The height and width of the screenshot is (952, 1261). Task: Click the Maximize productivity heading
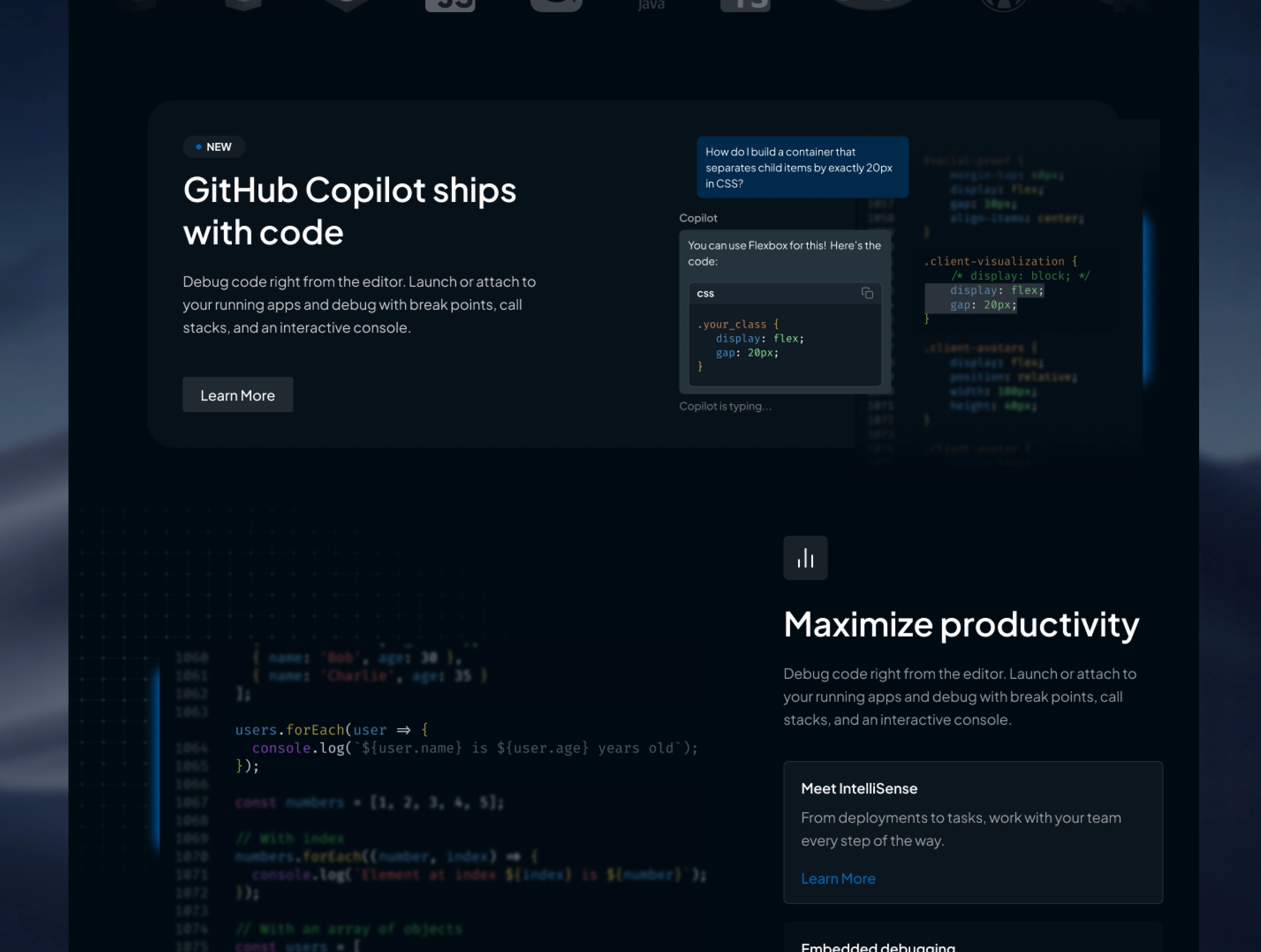click(x=961, y=624)
